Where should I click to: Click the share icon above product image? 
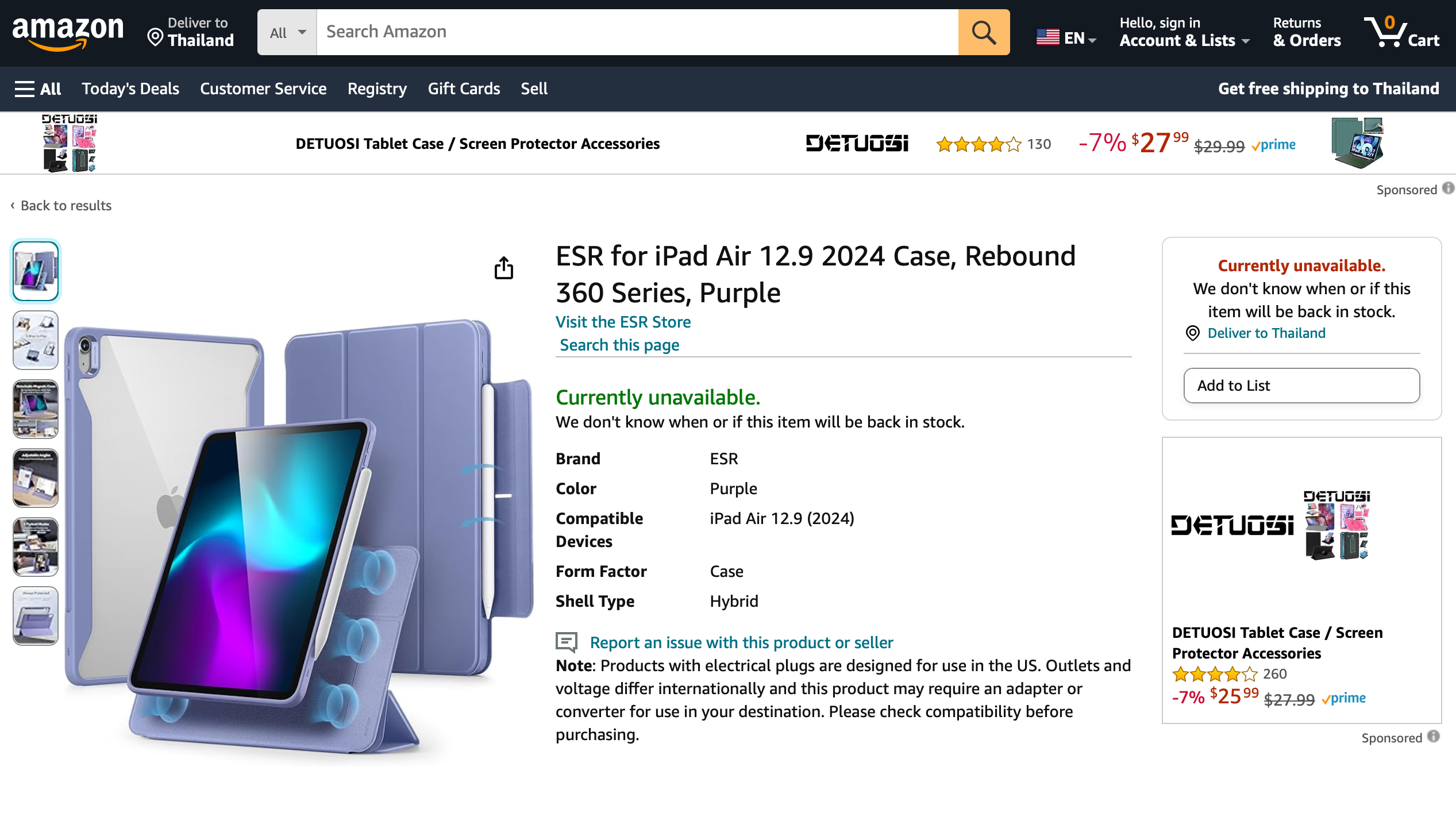tap(503, 268)
